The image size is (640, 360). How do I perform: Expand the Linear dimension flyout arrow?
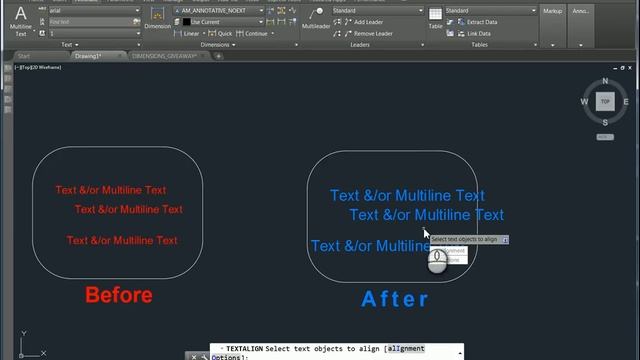click(x=204, y=33)
